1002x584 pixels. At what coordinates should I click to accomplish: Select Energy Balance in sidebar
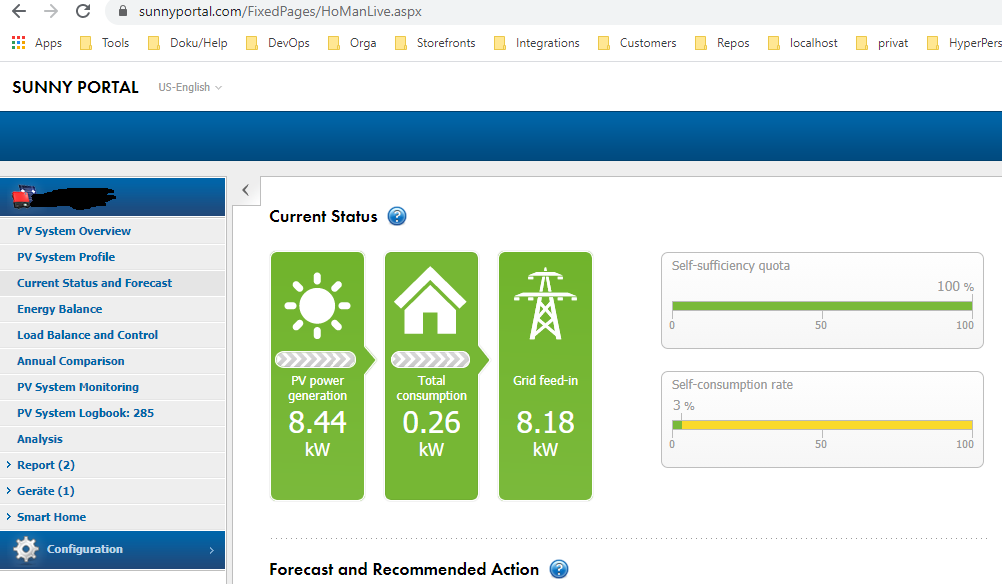coord(59,309)
